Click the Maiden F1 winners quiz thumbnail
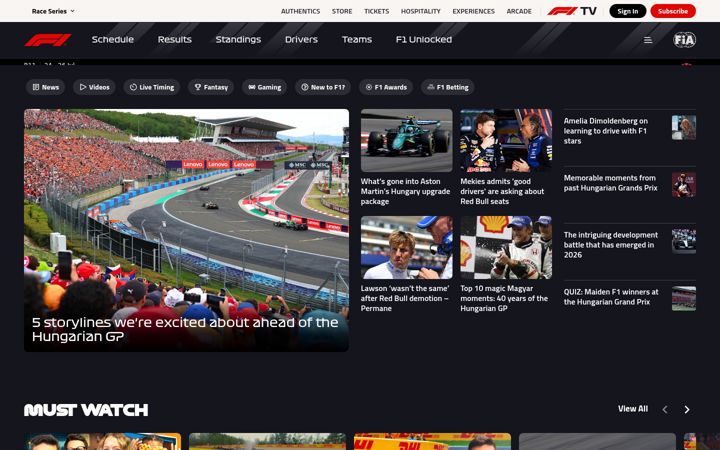 684,298
